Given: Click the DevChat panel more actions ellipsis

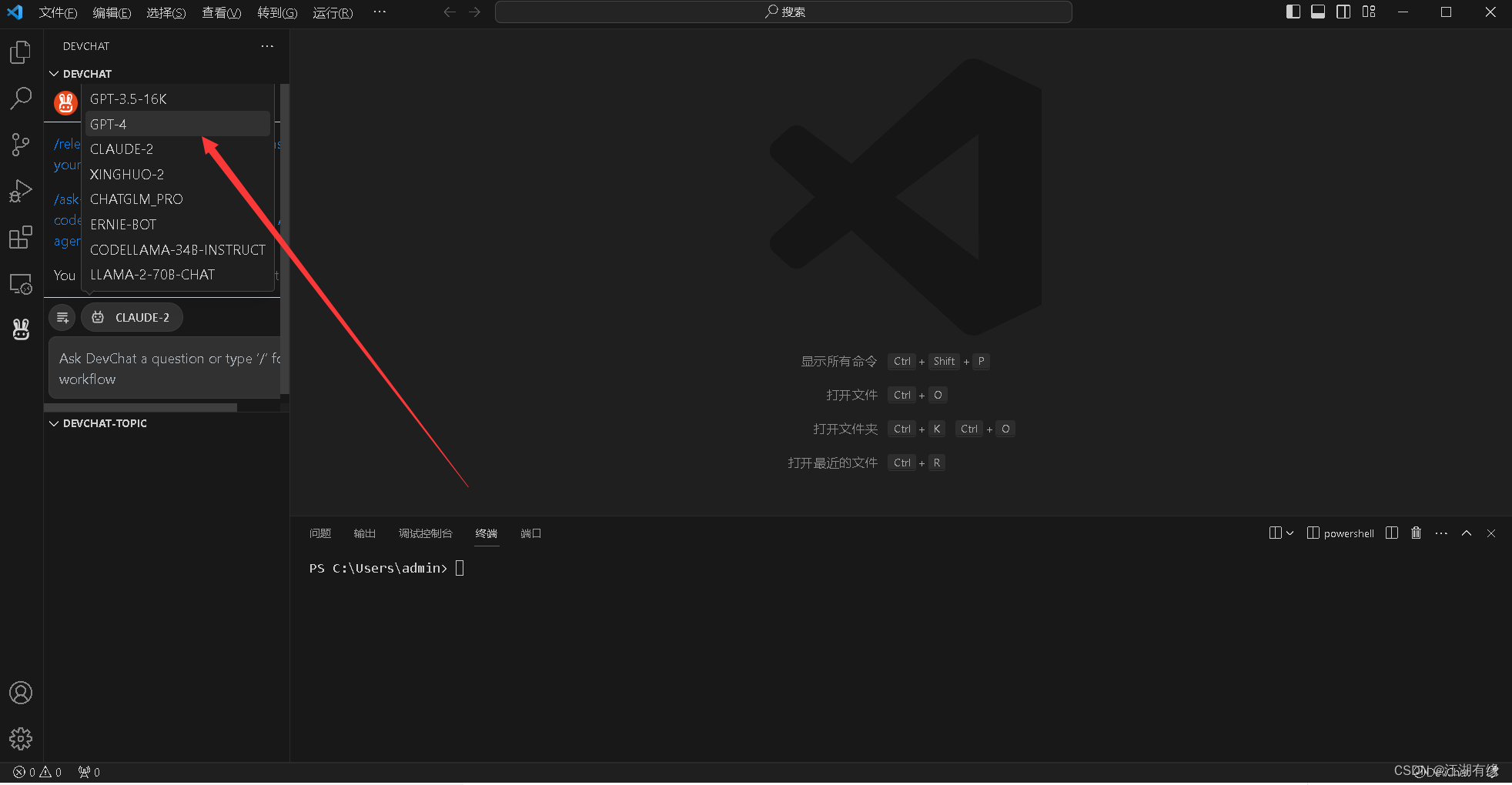Looking at the screenshot, I should pos(267,46).
